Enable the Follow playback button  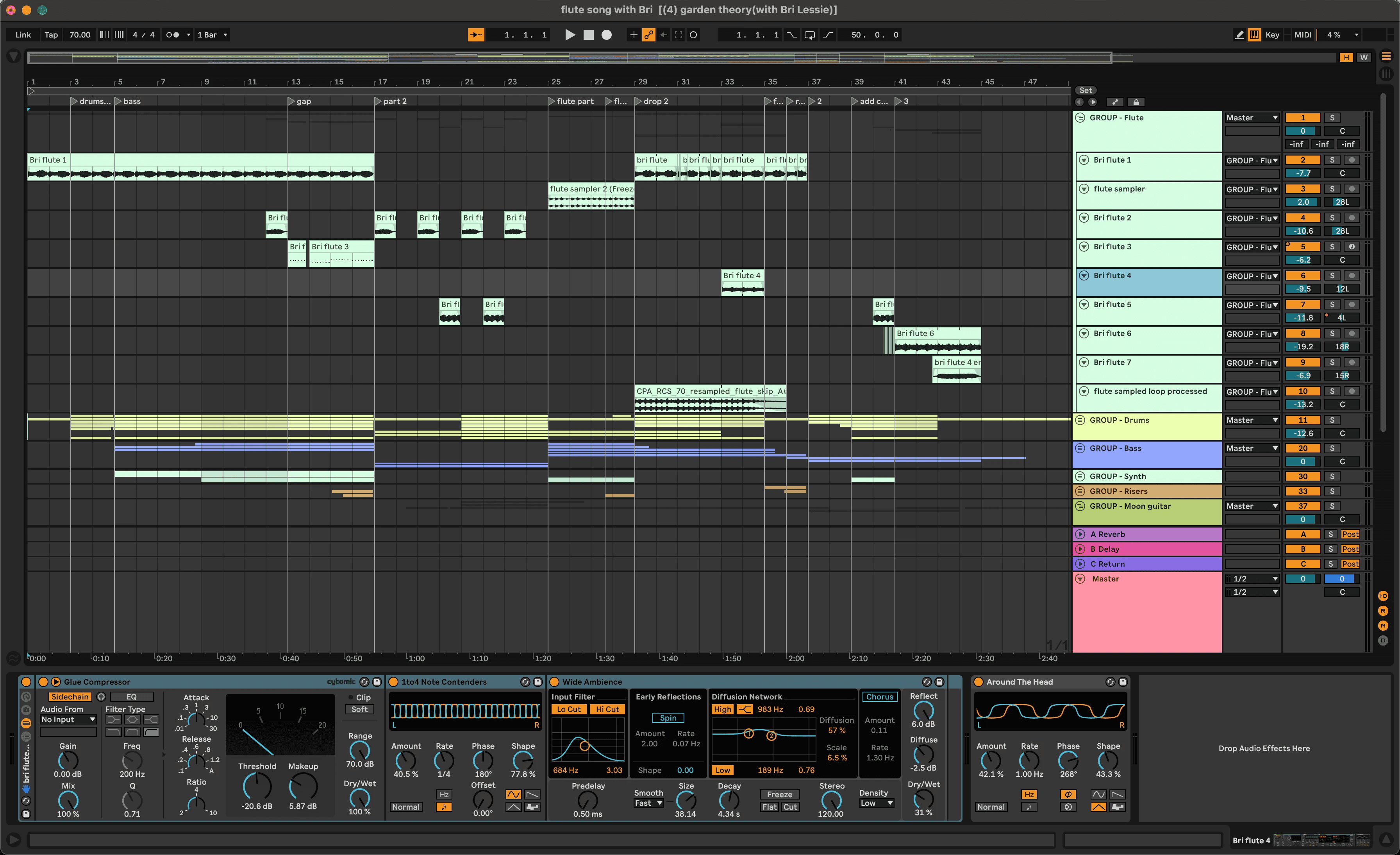click(475, 35)
